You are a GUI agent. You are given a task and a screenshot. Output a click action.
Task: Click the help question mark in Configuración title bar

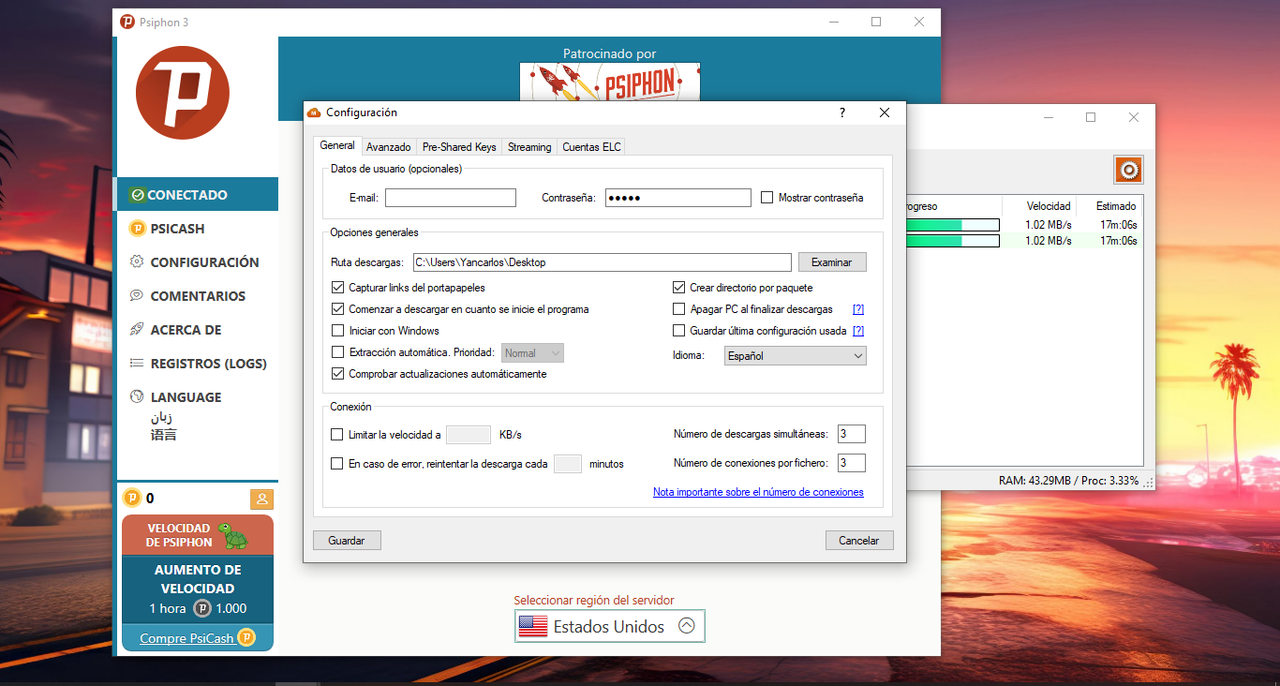pos(842,113)
